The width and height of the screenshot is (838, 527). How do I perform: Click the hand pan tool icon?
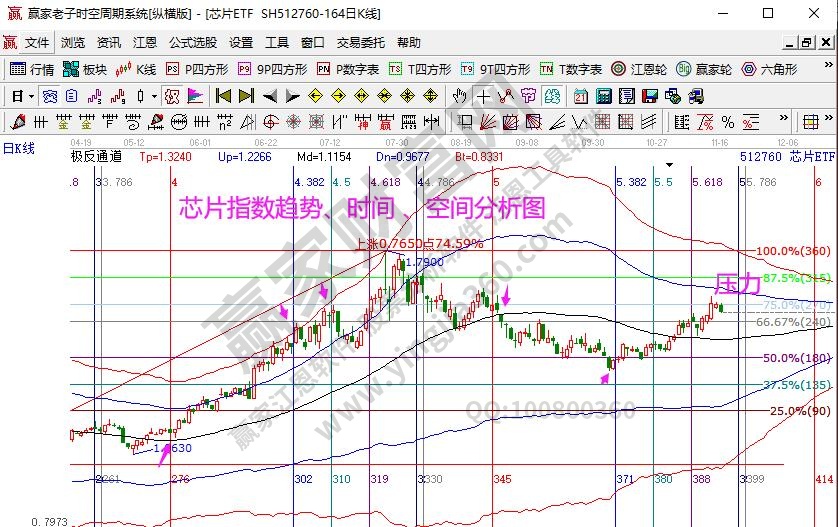tap(459, 96)
